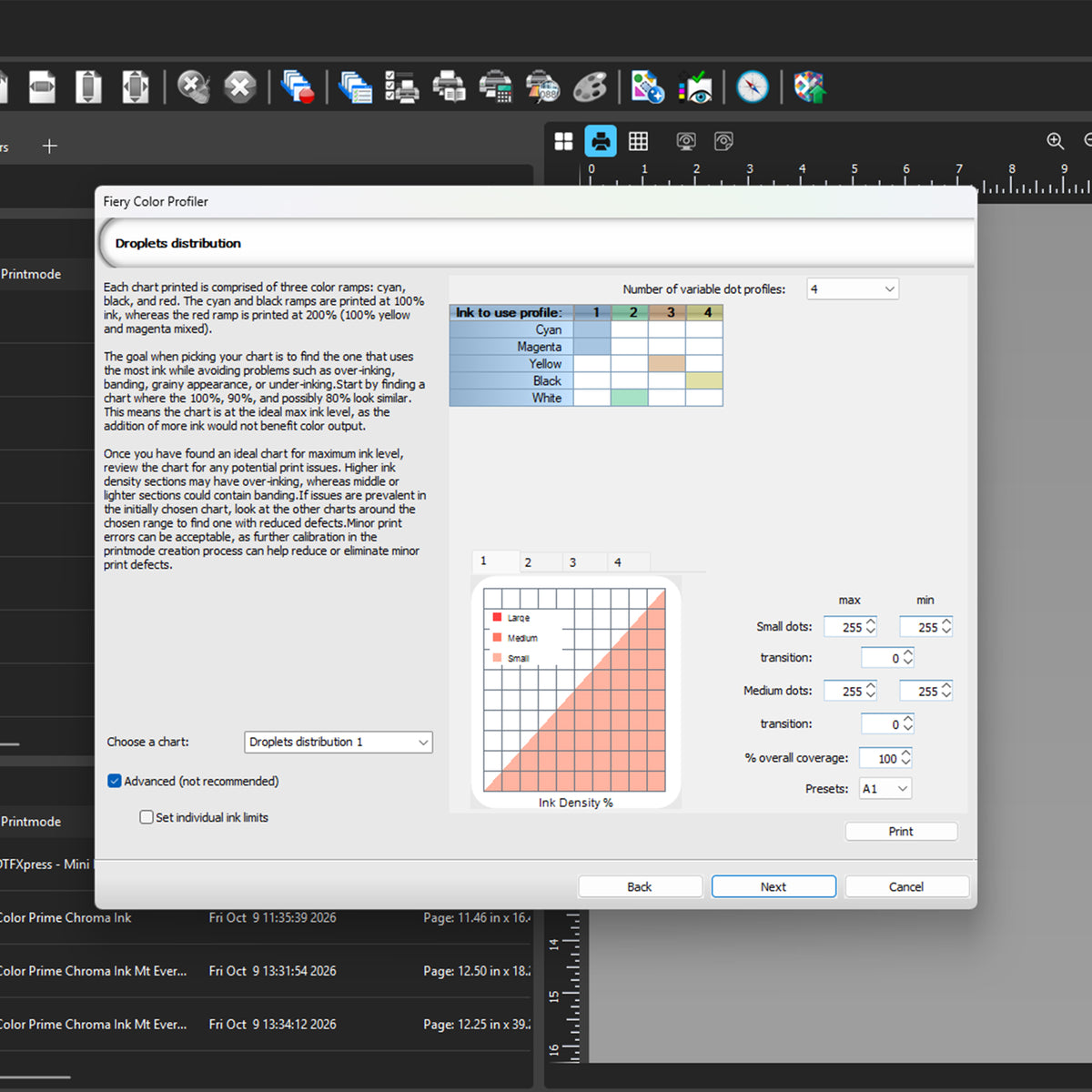Open Number of variable dot profiles dropdown
The image size is (1092, 1092).
click(853, 289)
